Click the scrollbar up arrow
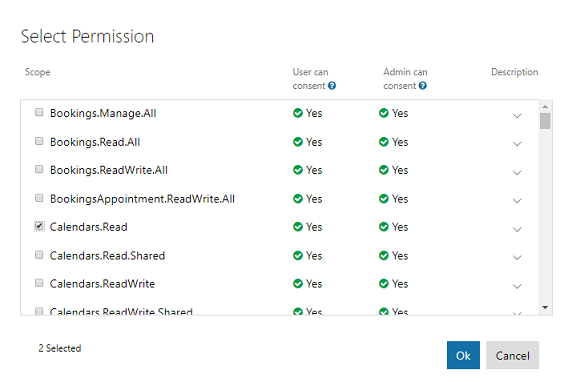This screenshot has height=382, width=572. coord(545,107)
